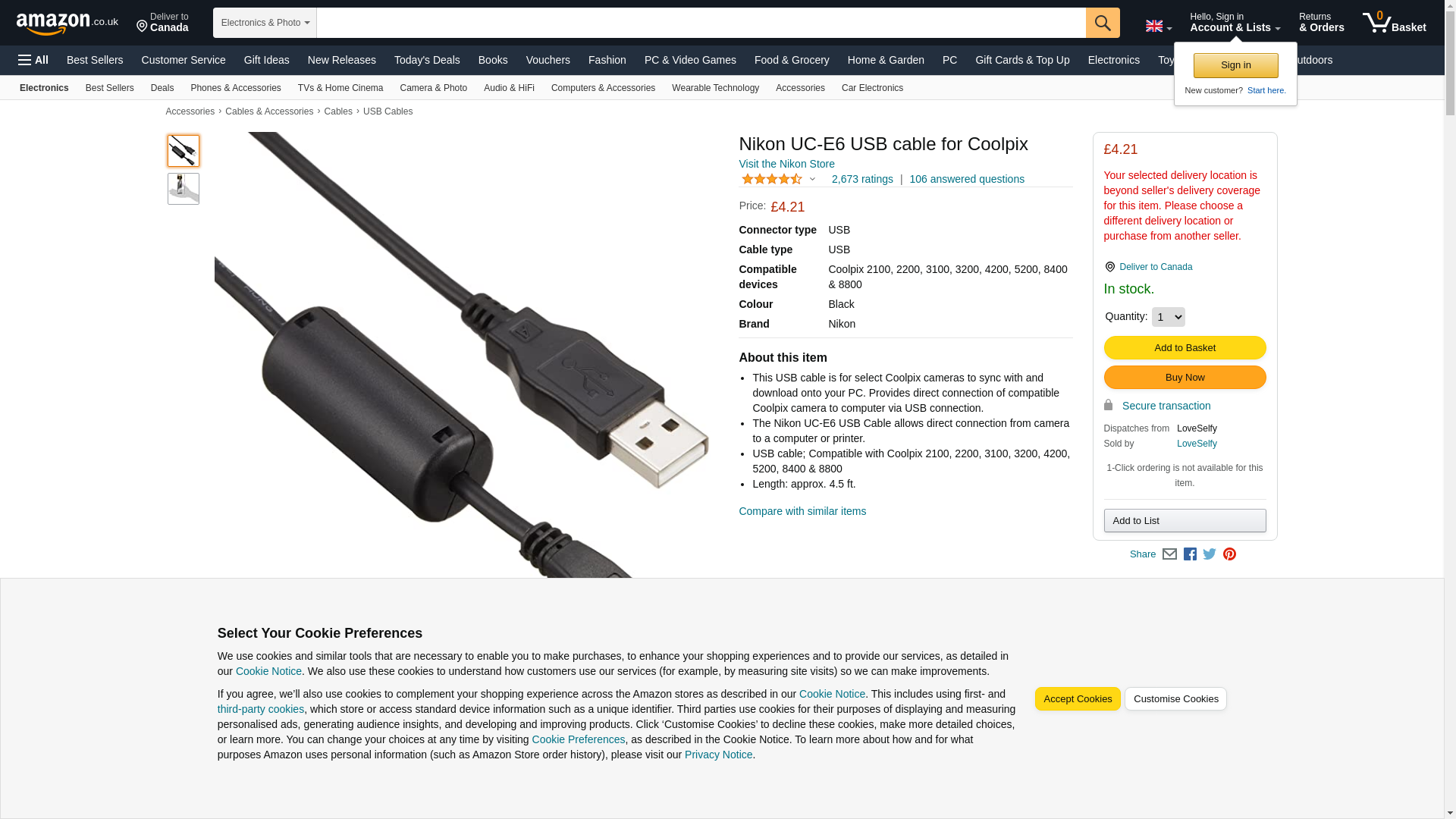Viewport: 1456px width, 819px height.
Task: Go to Amazon.co.uk home logo
Action: click(67, 23)
